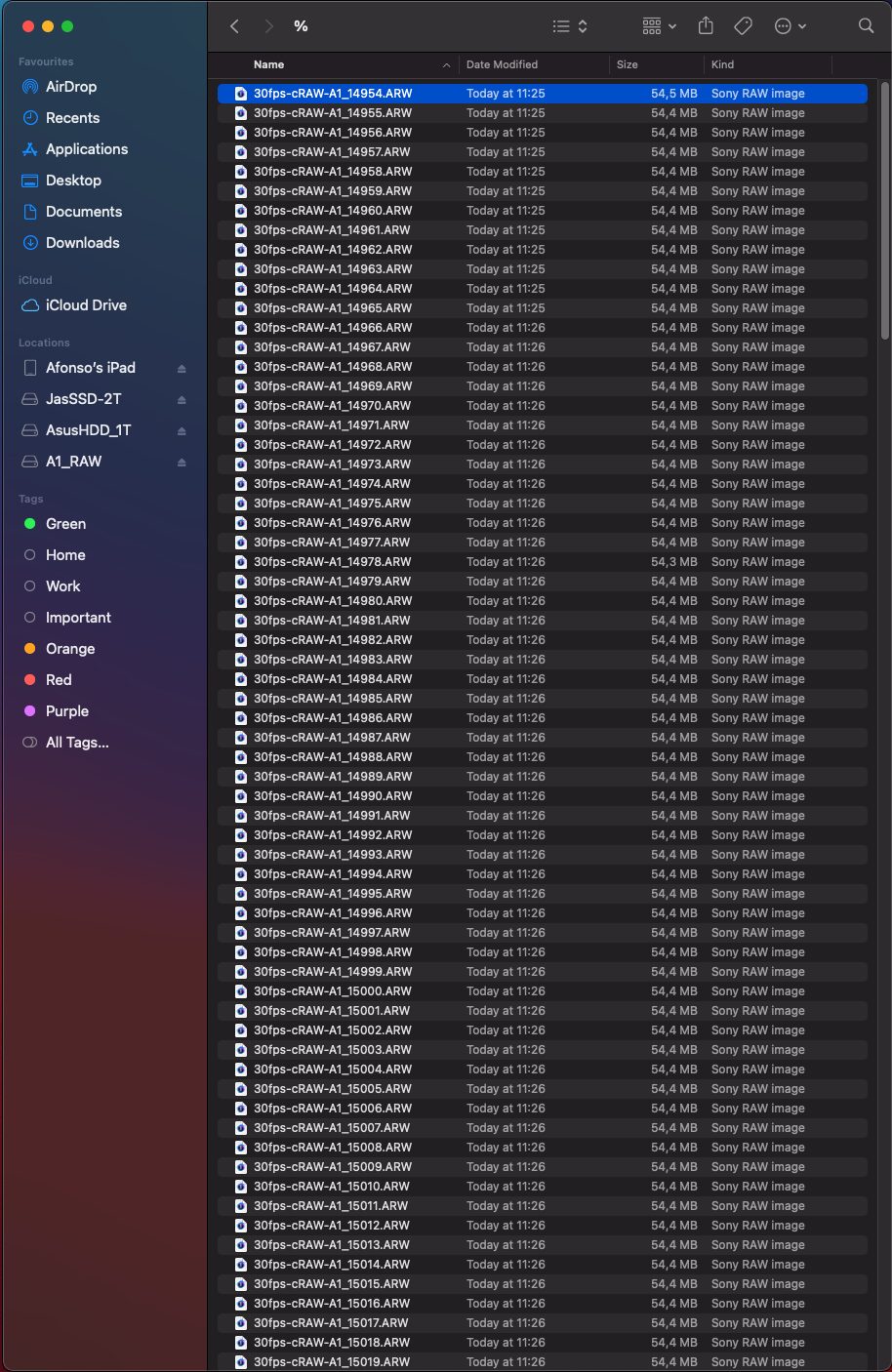Open the ellipsis Action menu
The height and width of the screenshot is (1372, 892).
click(790, 26)
